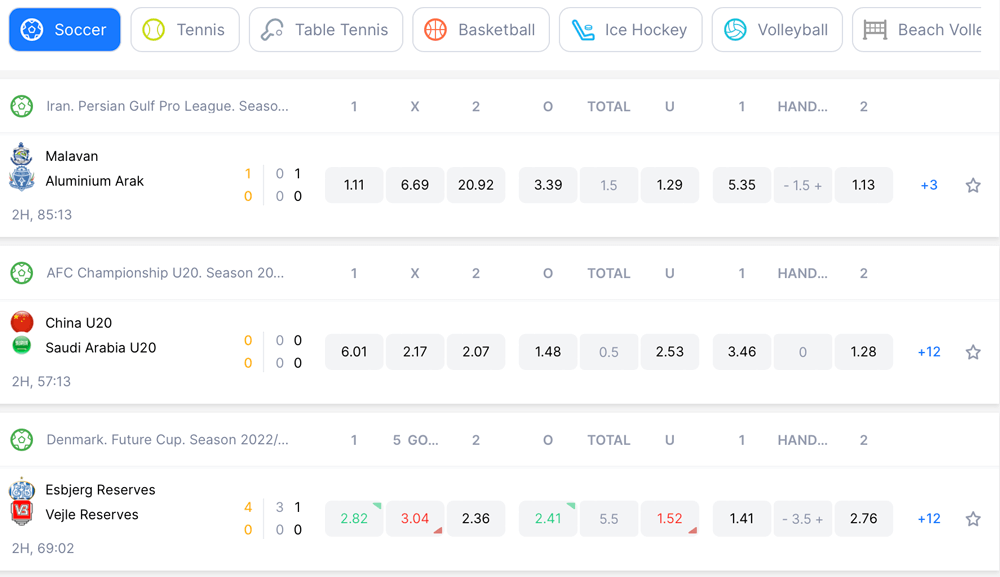Click the Denmark Future Cup league soccer icon

22,440
